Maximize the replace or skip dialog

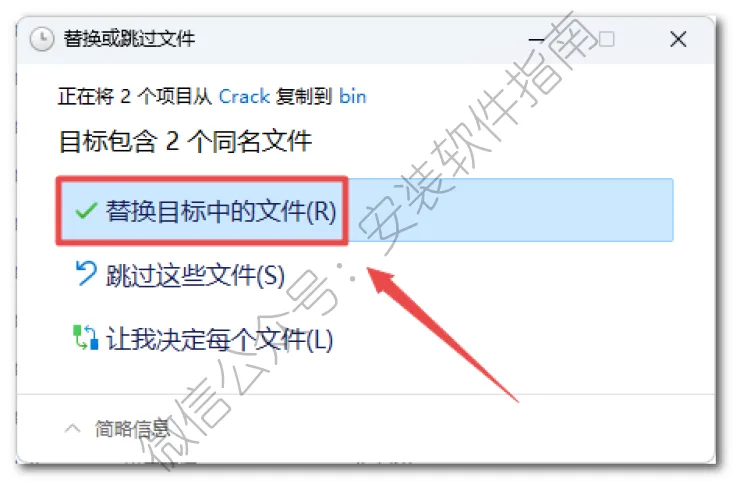point(606,39)
